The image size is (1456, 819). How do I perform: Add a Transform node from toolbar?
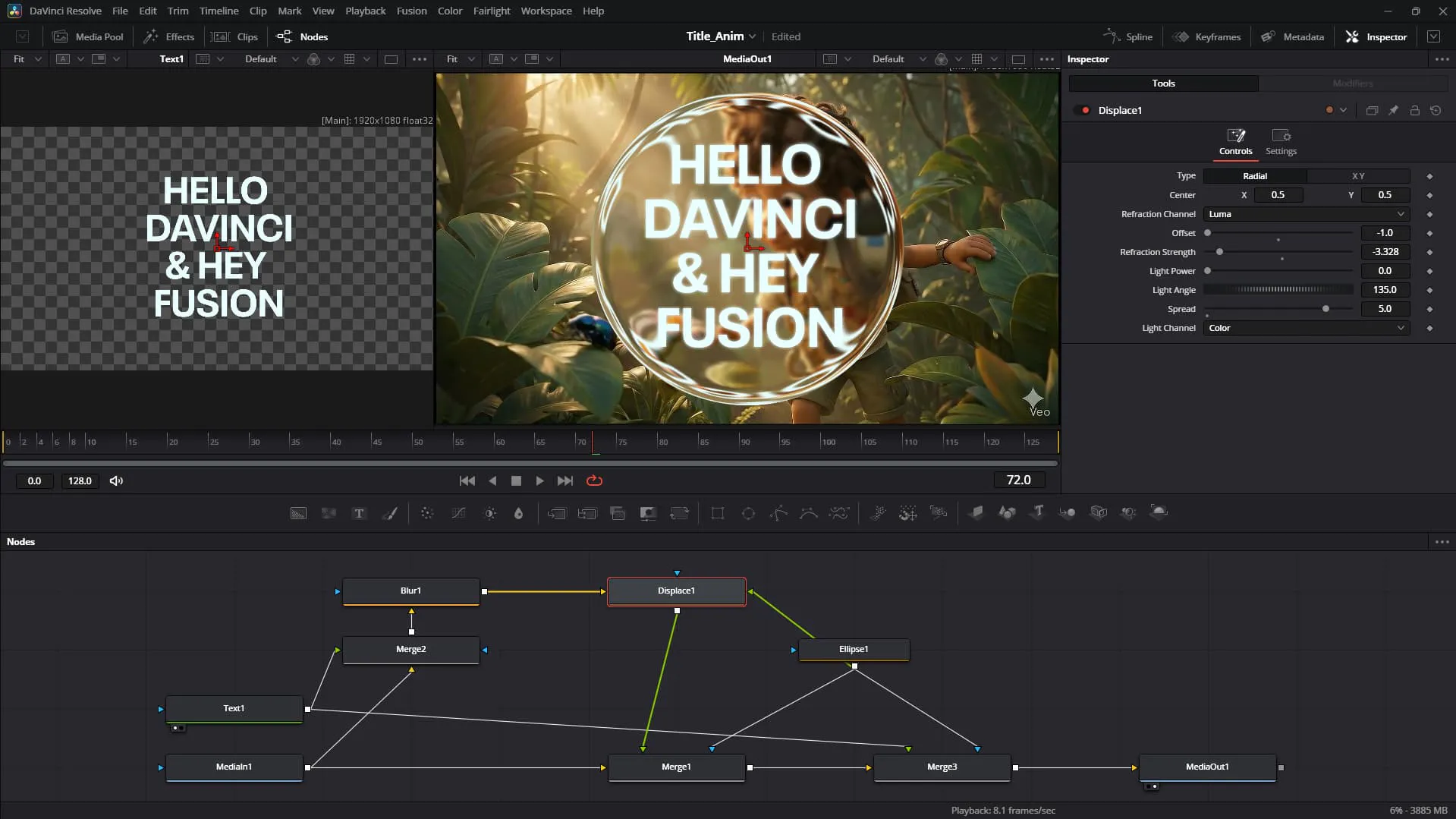click(678, 513)
